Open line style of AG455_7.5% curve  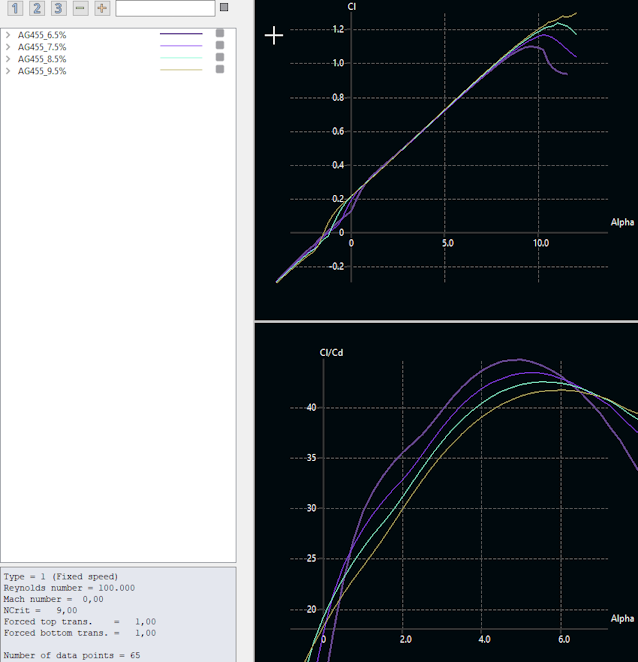pyautogui.click(x=181, y=46)
